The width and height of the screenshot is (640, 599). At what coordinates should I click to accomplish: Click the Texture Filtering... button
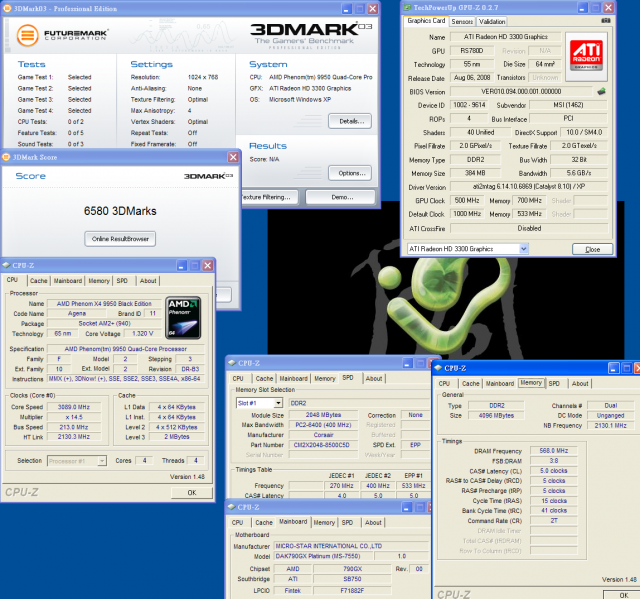tap(269, 197)
